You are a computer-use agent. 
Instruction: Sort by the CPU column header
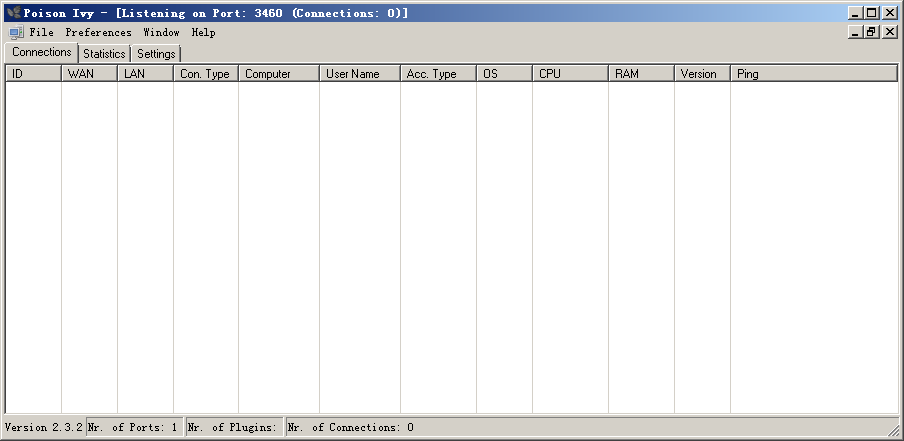570,74
